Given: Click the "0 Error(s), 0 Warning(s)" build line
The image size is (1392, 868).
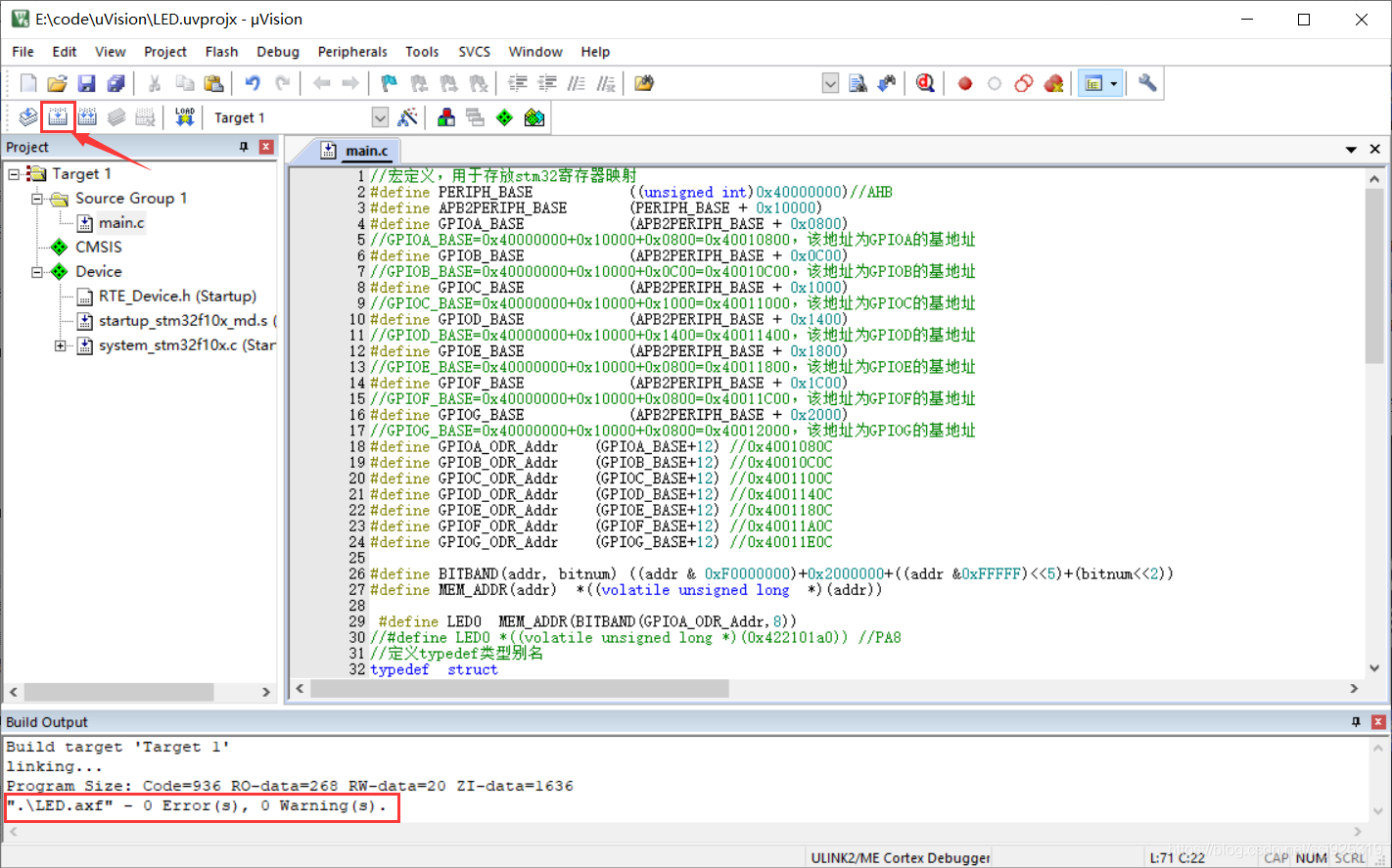Looking at the screenshot, I should (x=197, y=806).
